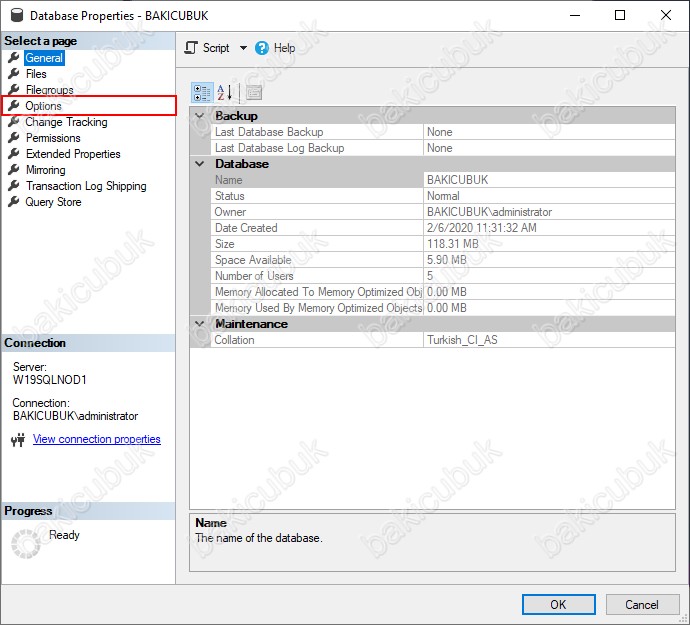690x625 pixels.
Task: Click the blue Help question mark icon
Action: (261, 48)
